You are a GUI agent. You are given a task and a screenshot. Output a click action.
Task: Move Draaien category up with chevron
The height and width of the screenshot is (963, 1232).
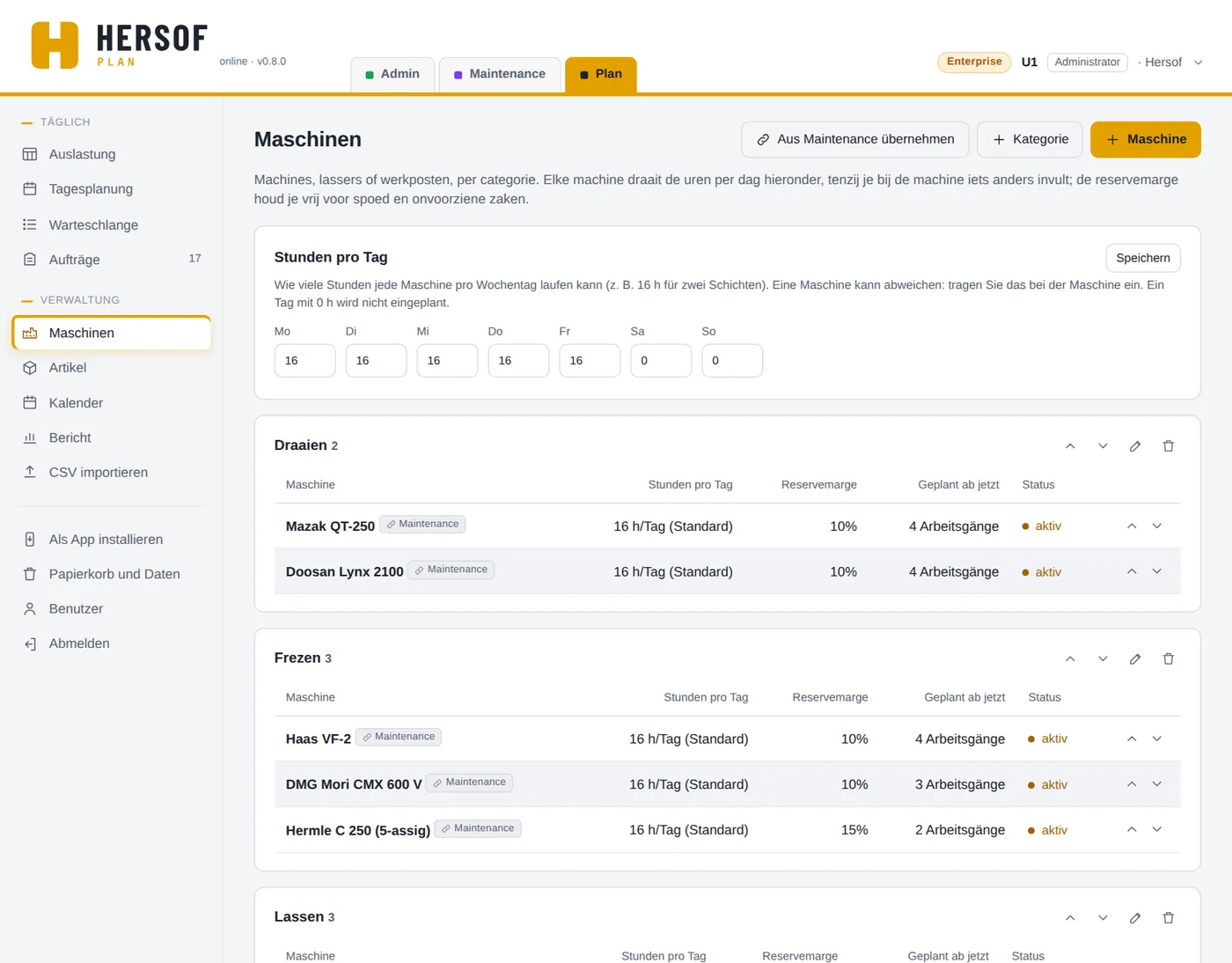click(x=1070, y=446)
